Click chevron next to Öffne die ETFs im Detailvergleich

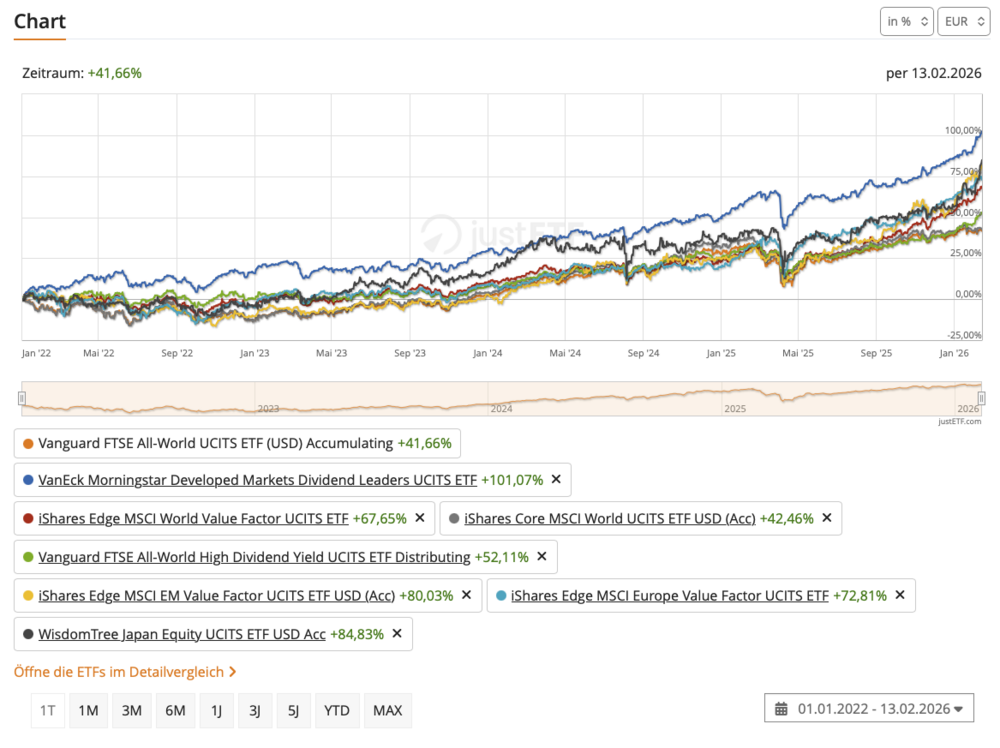[233, 671]
